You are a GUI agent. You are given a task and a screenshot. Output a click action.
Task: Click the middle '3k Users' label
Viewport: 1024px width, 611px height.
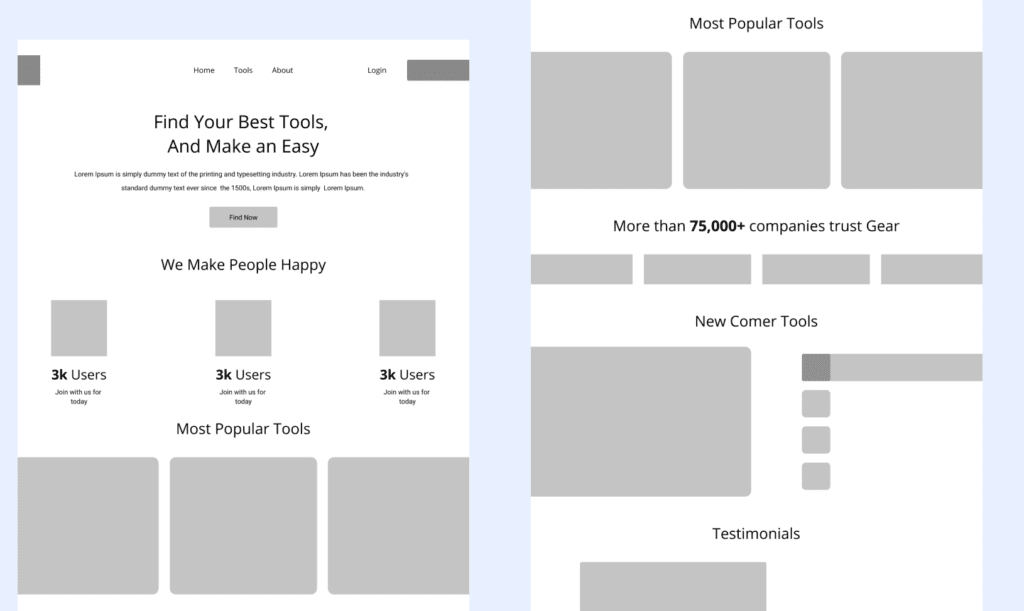(x=243, y=375)
